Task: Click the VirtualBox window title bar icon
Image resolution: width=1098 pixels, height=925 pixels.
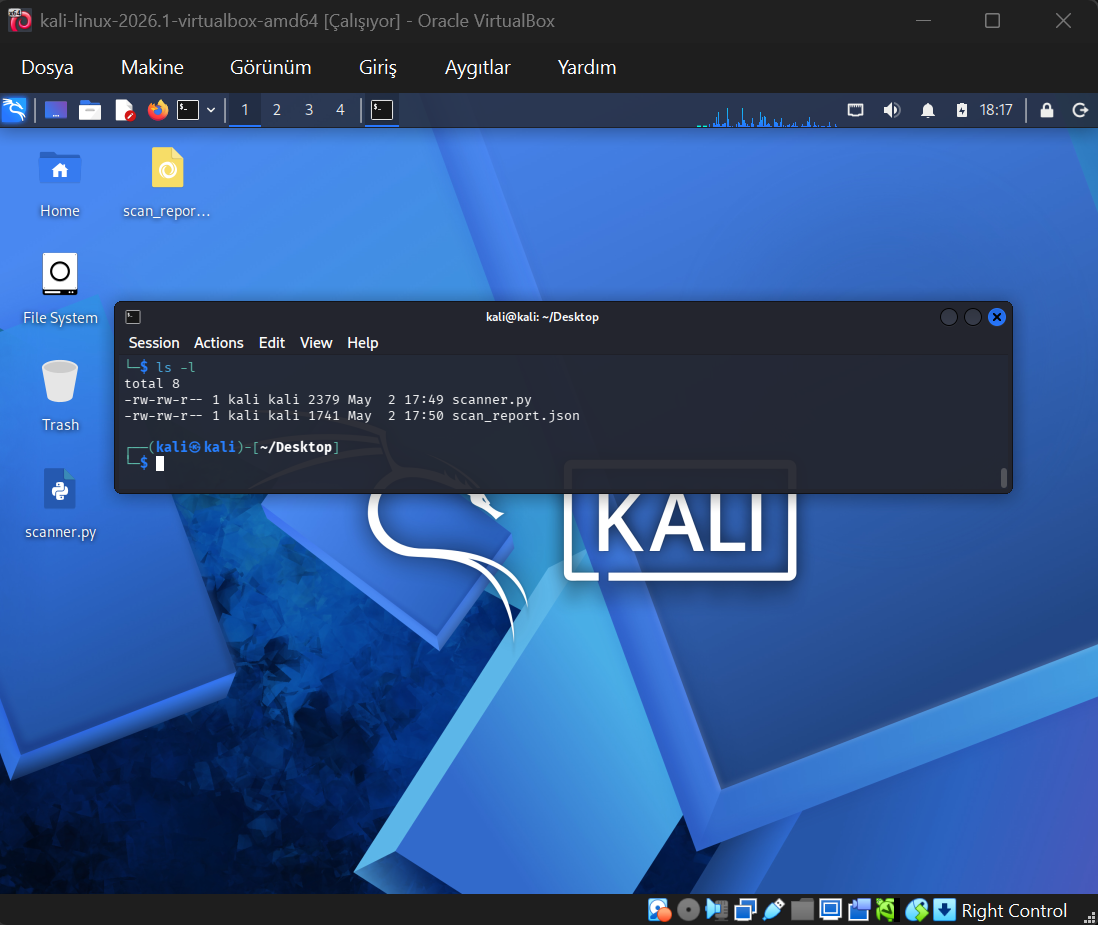Action: (x=20, y=20)
